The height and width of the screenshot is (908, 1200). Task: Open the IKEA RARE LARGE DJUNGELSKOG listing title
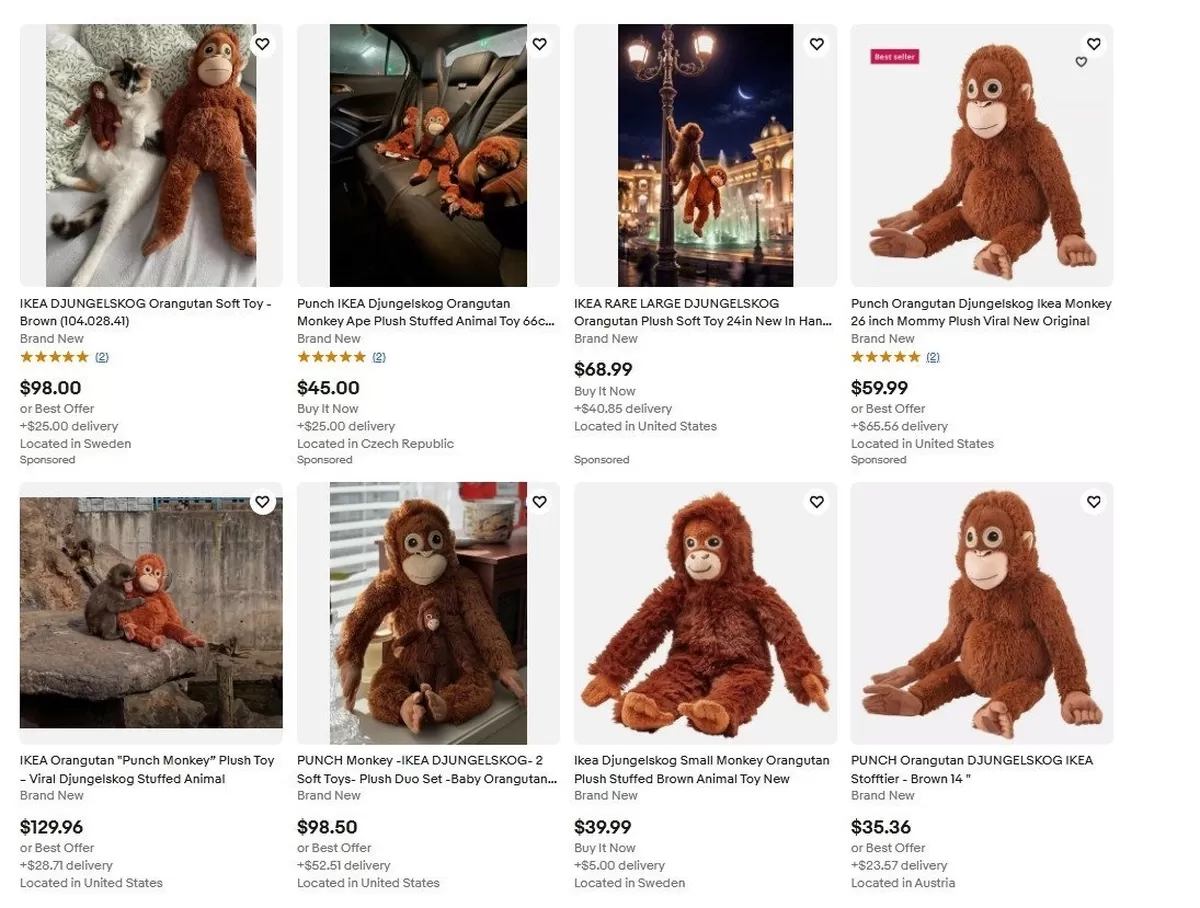coord(701,312)
